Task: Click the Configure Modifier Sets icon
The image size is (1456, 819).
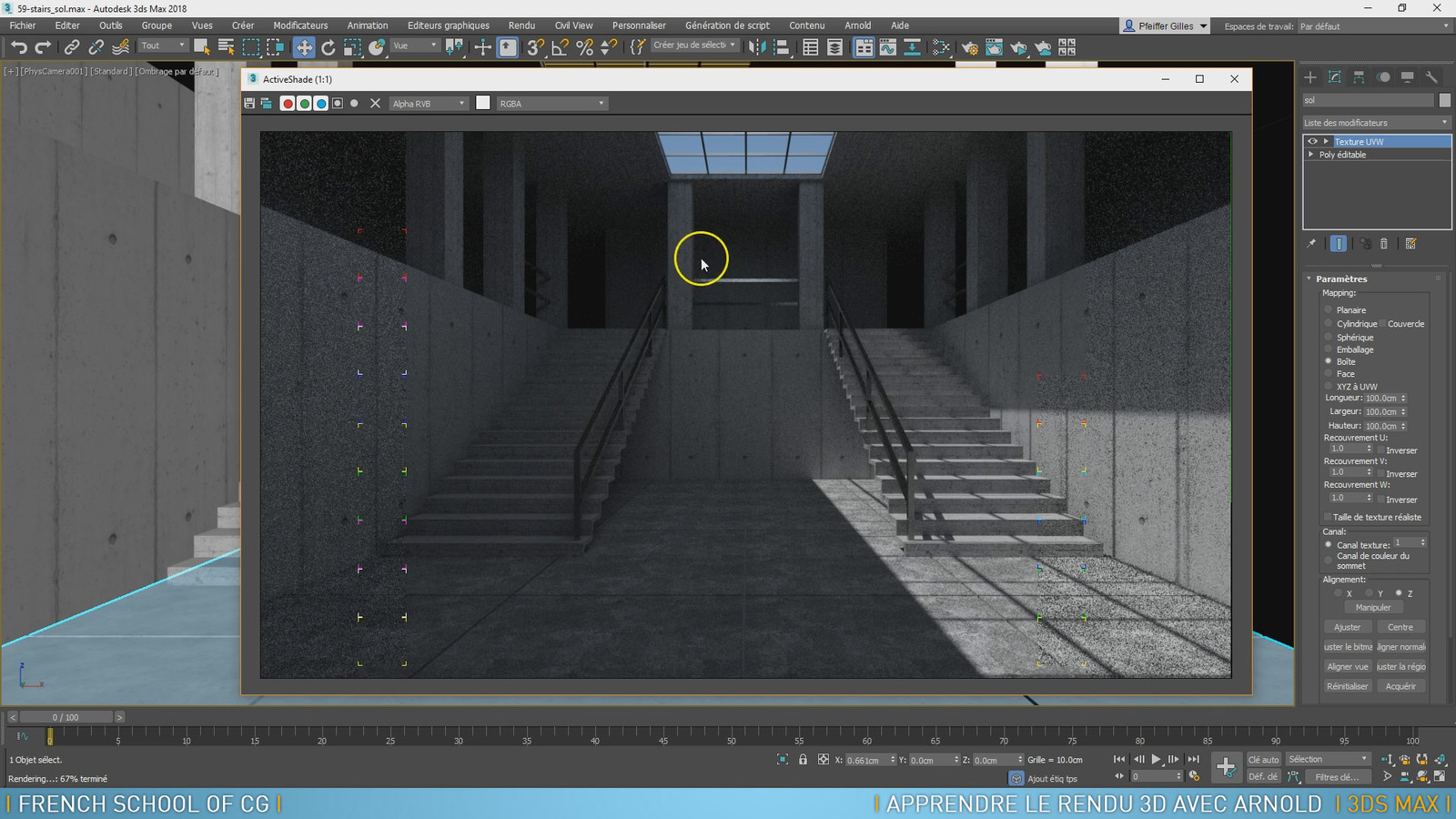Action: (1411, 244)
